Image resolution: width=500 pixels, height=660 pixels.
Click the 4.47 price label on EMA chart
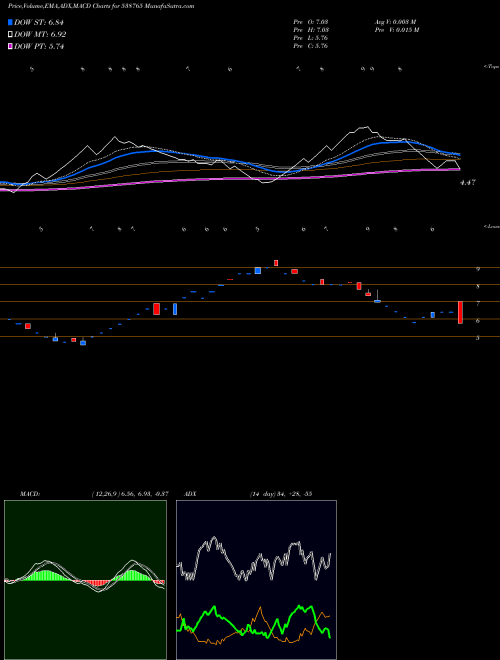click(x=468, y=183)
